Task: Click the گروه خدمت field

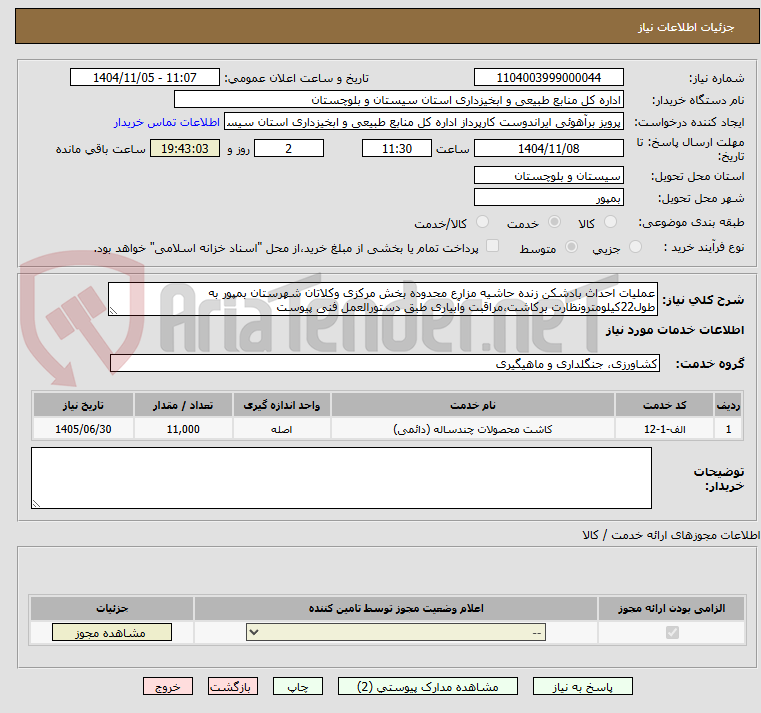Action: [385, 364]
